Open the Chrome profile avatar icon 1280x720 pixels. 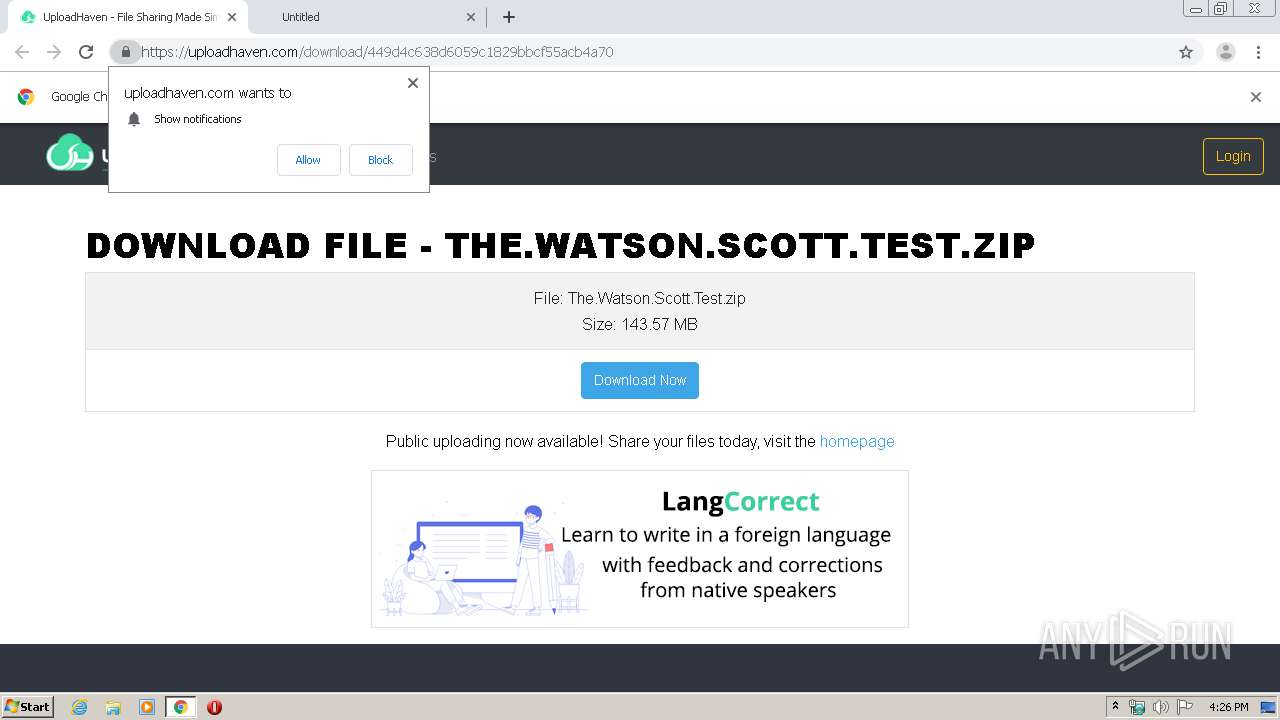pos(1226,52)
